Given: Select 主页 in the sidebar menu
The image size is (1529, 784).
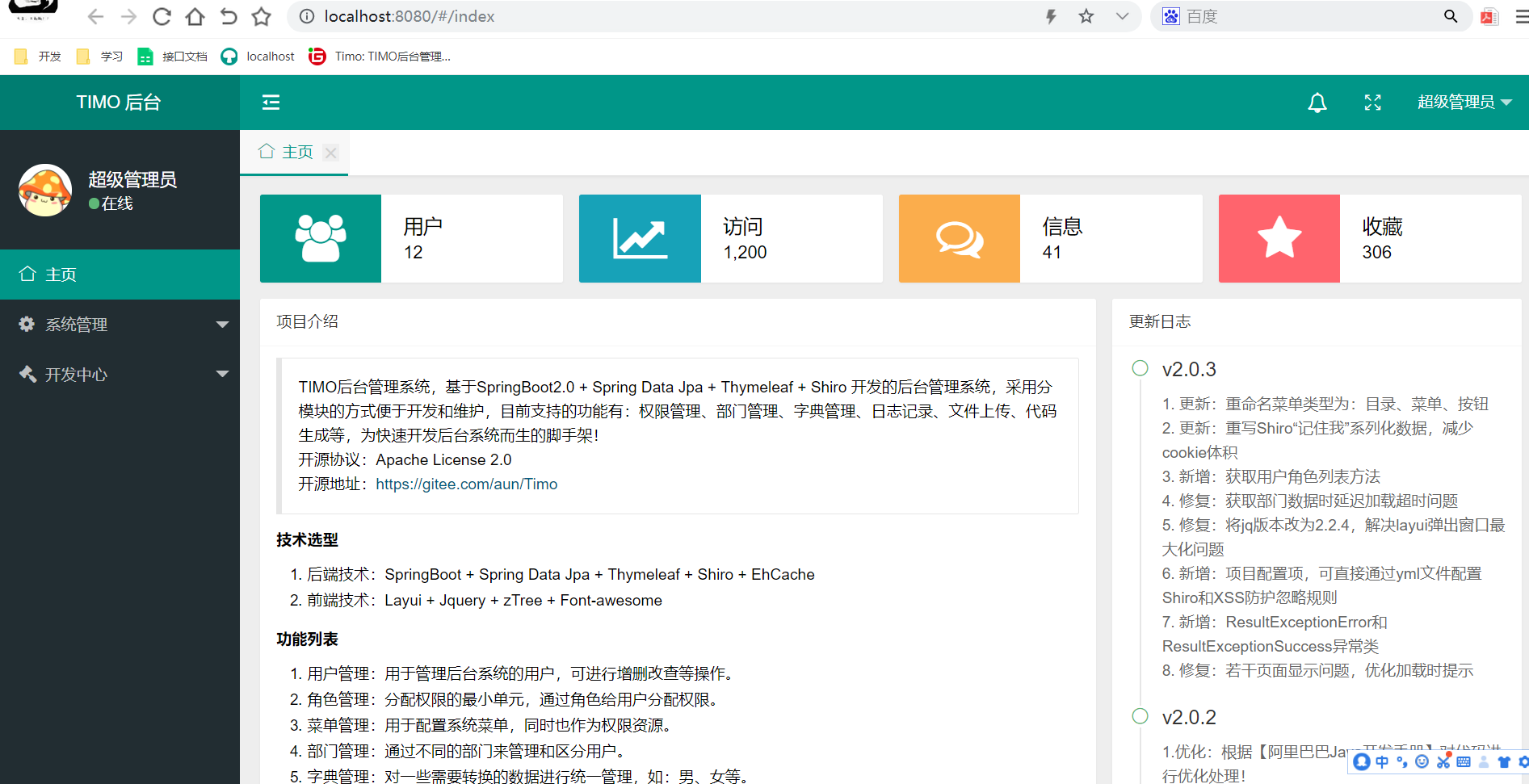Looking at the screenshot, I should [120, 275].
